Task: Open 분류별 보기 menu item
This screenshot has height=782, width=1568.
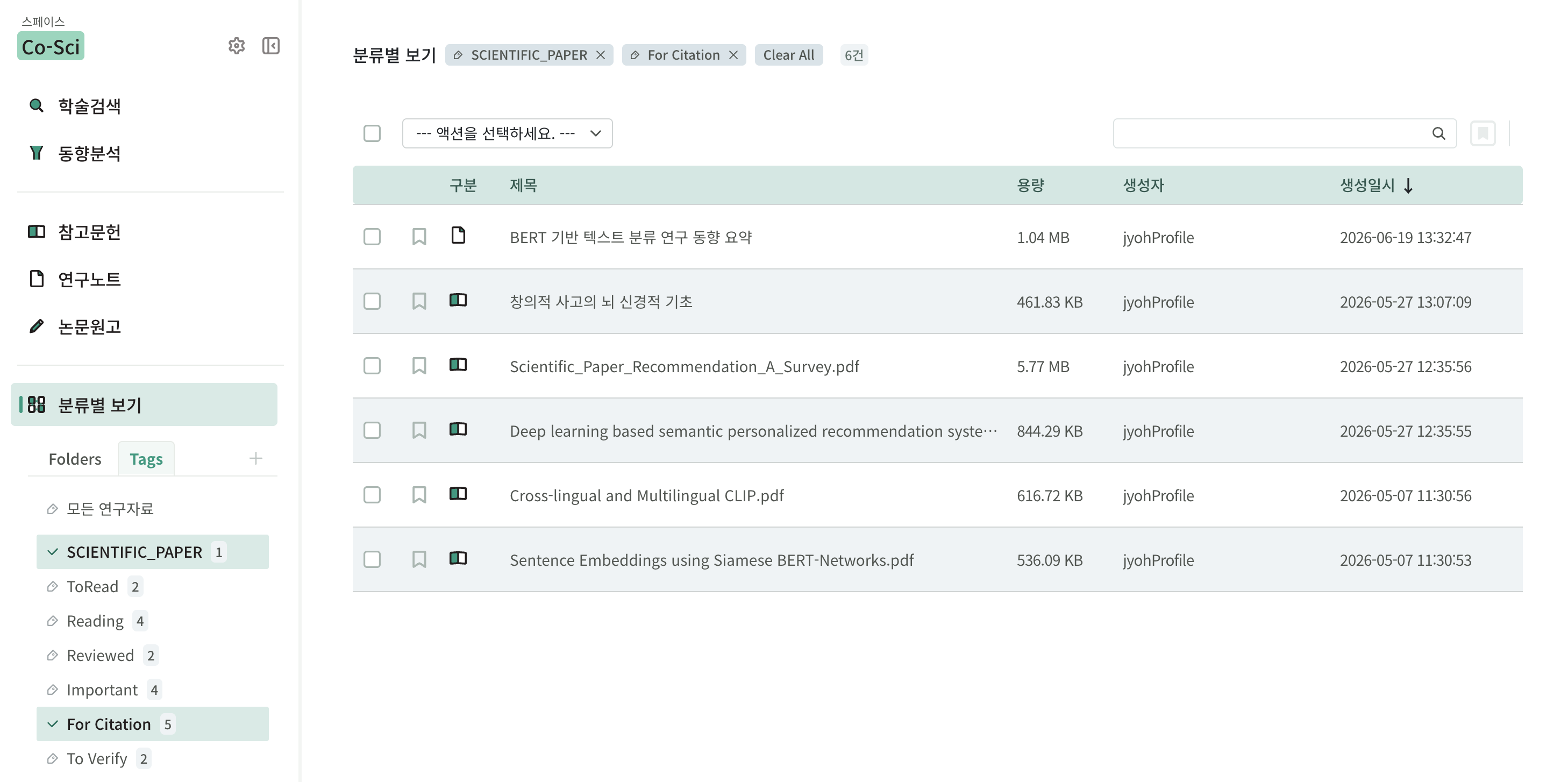Action: point(144,404)
